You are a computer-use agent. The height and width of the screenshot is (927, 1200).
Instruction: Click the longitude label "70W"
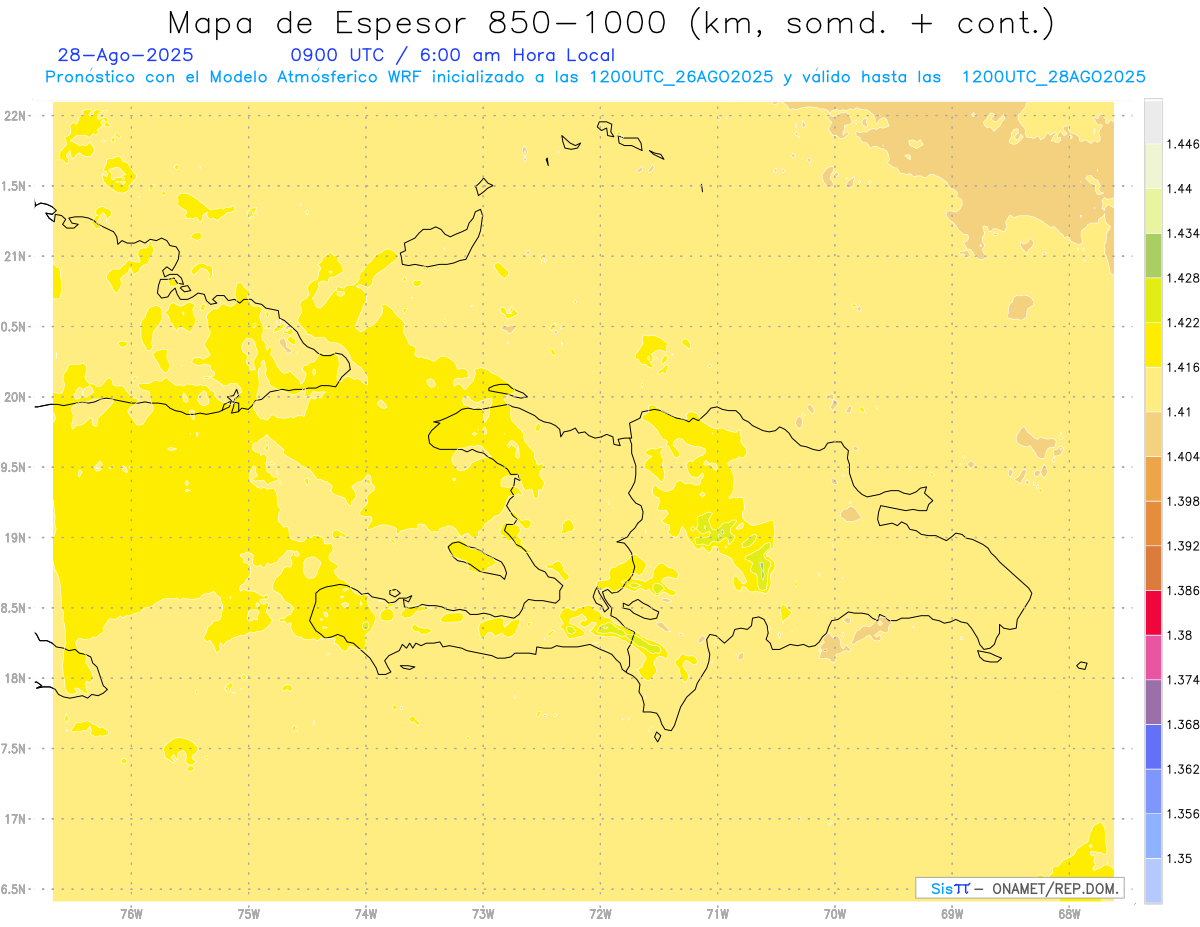(x=834, y=914)
